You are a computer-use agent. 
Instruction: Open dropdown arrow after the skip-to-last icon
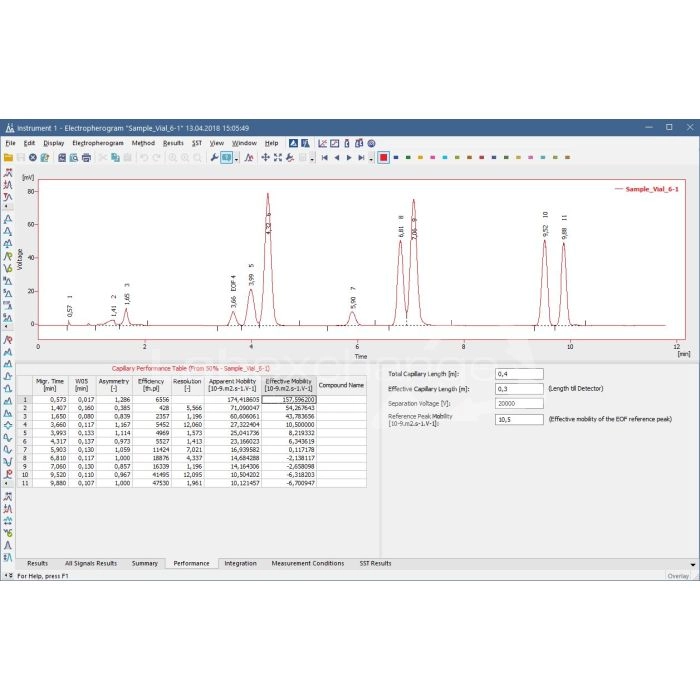(371, 157)
